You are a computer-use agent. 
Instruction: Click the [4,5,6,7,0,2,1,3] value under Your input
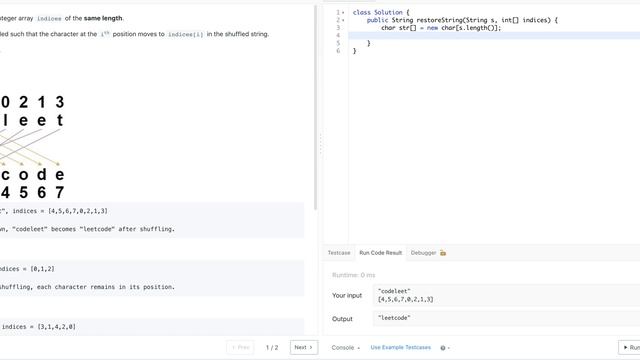pyautogui.click(x=405, y=299)
